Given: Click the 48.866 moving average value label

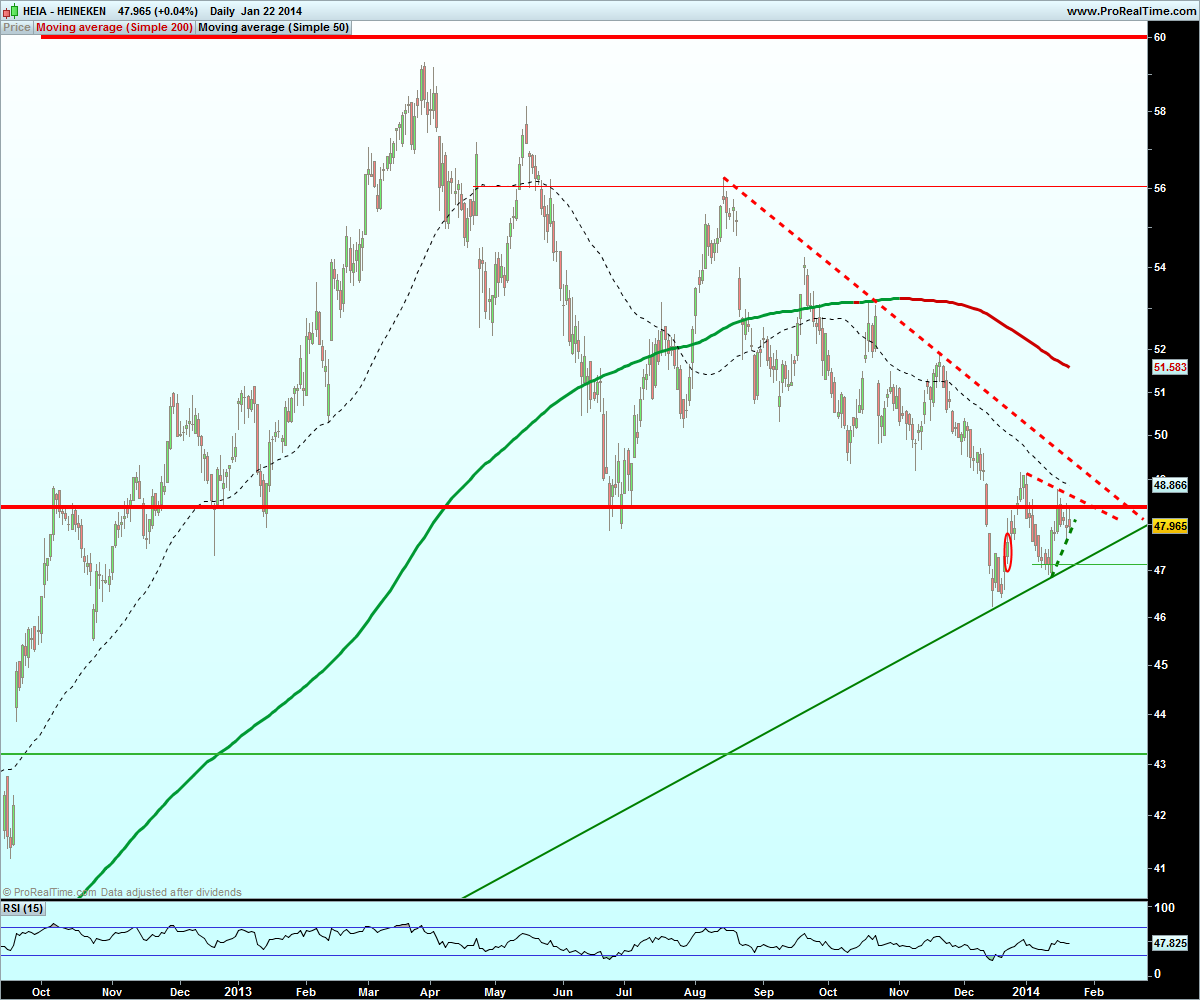Looking at the screenshot, I should click(x=1170, y=485).
